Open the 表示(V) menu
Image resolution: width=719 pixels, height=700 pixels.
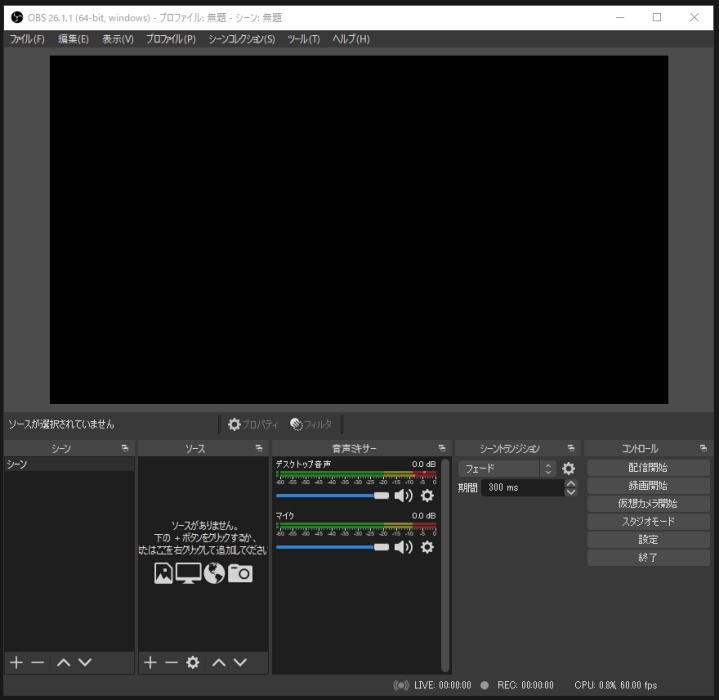pos(118,39)
